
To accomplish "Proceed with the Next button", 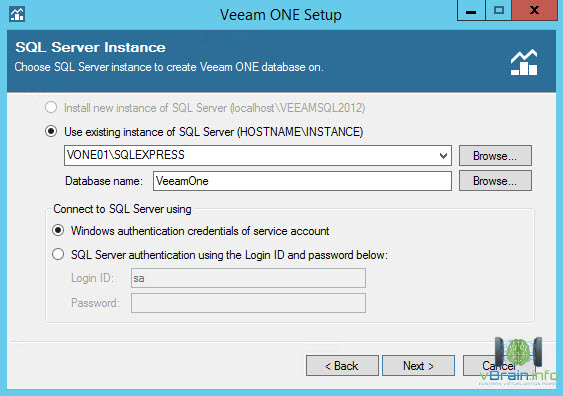I will tap(418, 365).
